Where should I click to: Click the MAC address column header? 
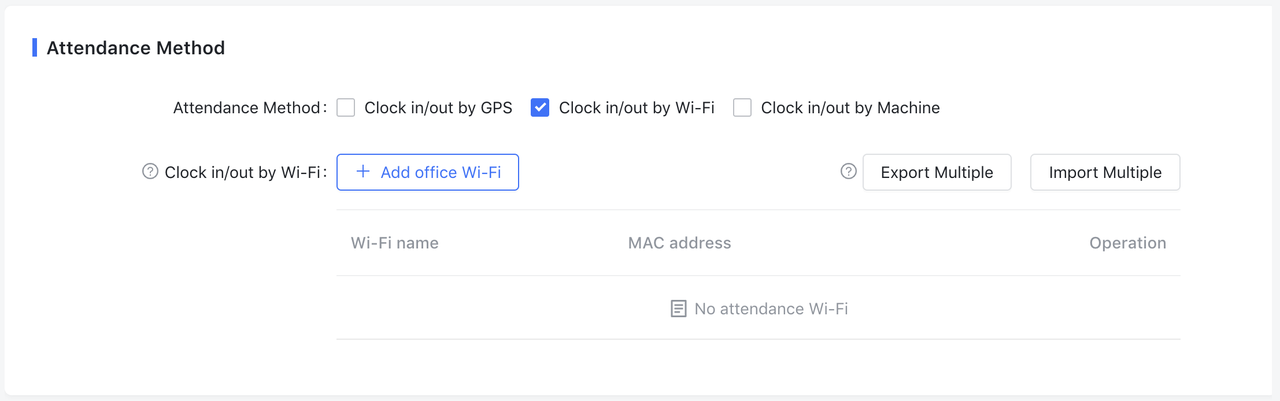(679, 243)
